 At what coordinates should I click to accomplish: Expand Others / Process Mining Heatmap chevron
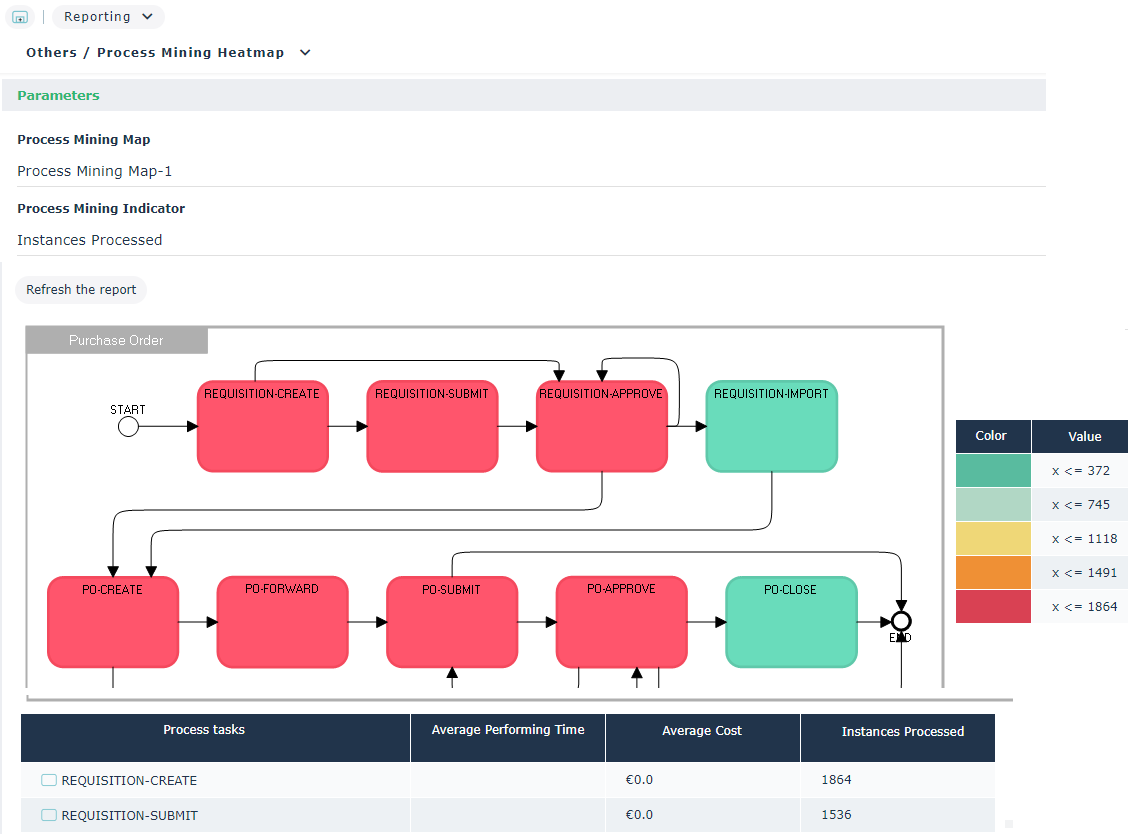305,53
